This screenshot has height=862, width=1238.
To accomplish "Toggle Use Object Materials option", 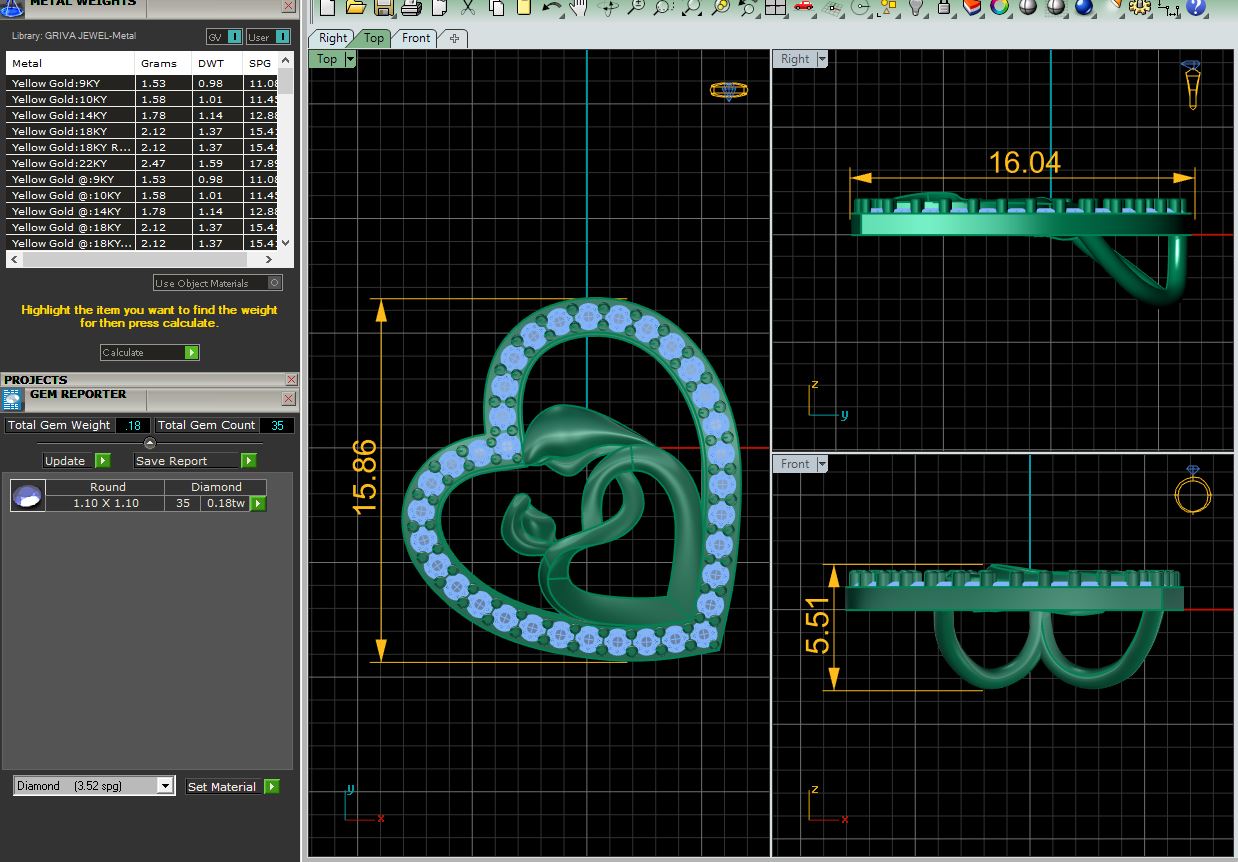I will 218,283.
